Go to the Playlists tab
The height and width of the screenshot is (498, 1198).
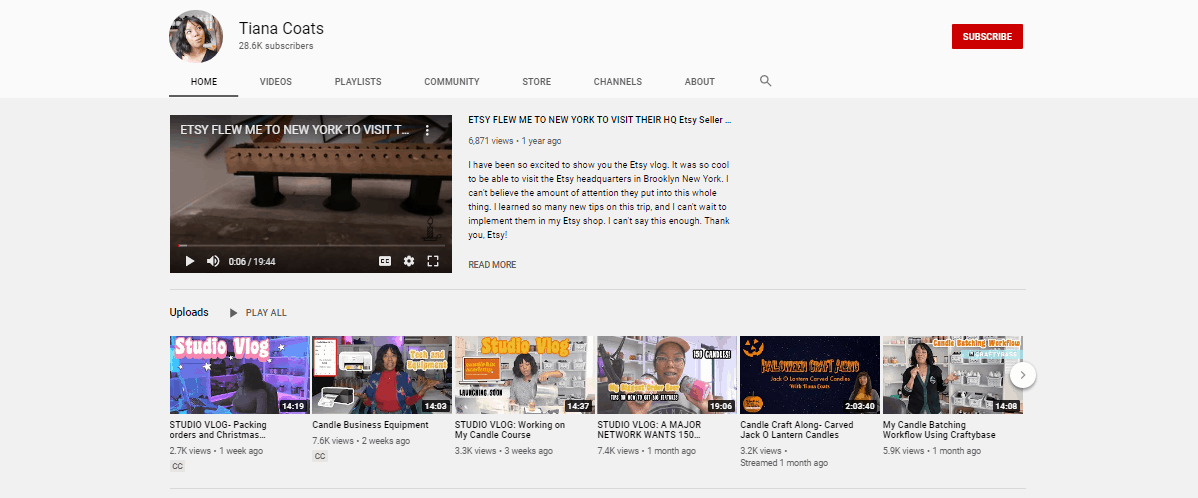(x=358, y=82)
